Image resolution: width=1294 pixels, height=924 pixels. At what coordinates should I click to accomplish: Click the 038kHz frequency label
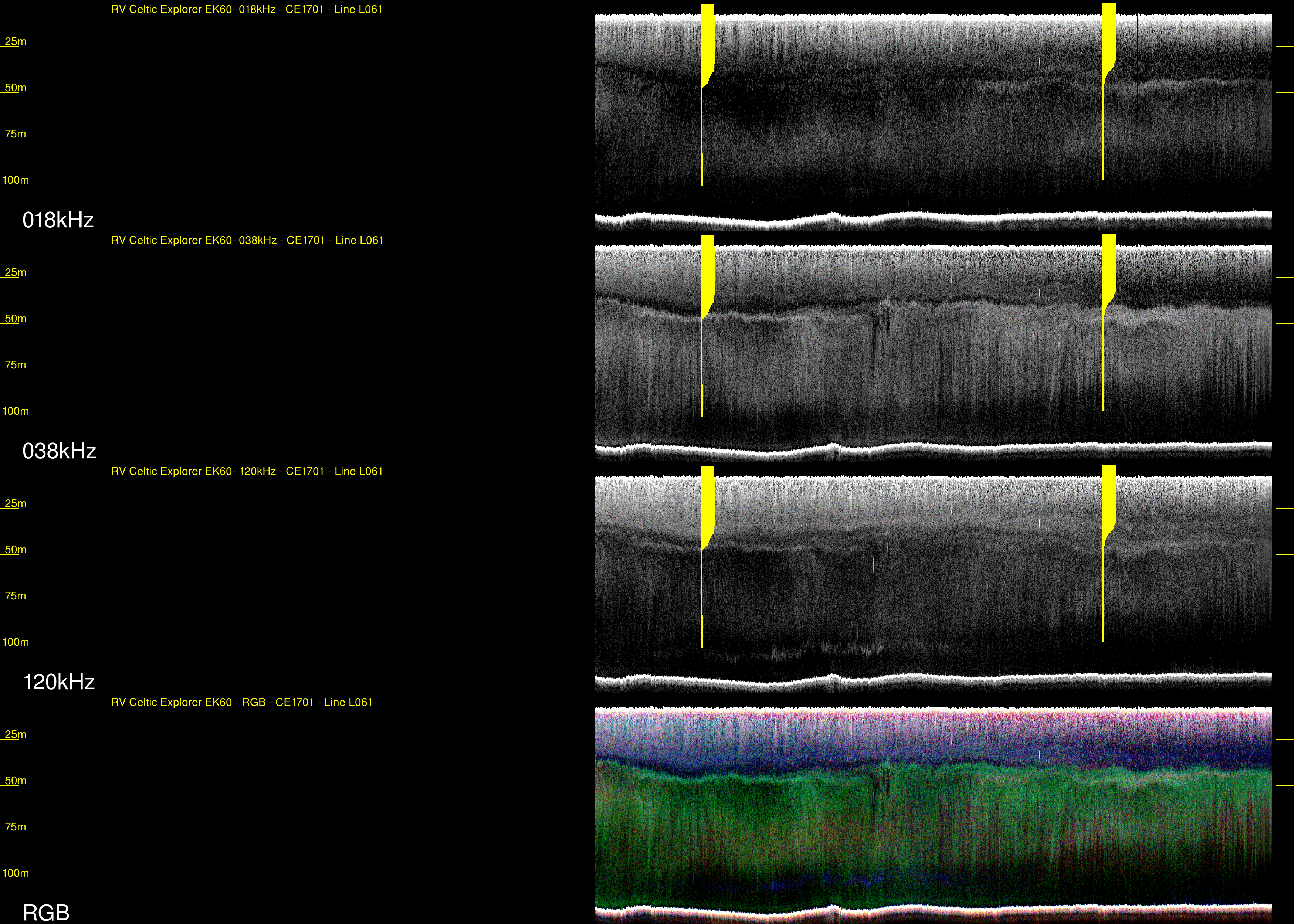coord(59,451)
